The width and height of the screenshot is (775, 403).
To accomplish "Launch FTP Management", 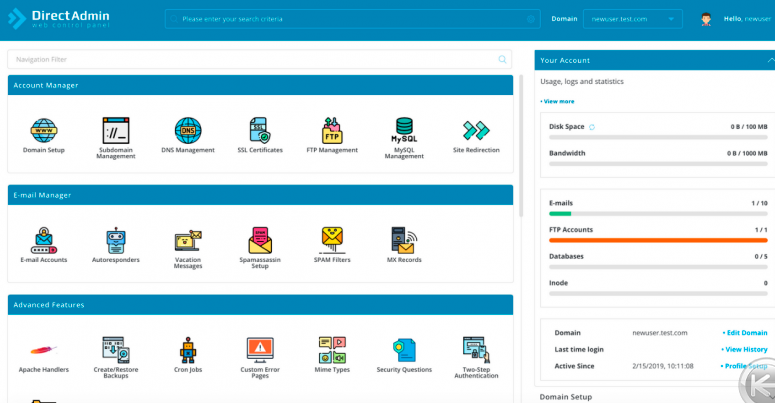I will point(332,131).
